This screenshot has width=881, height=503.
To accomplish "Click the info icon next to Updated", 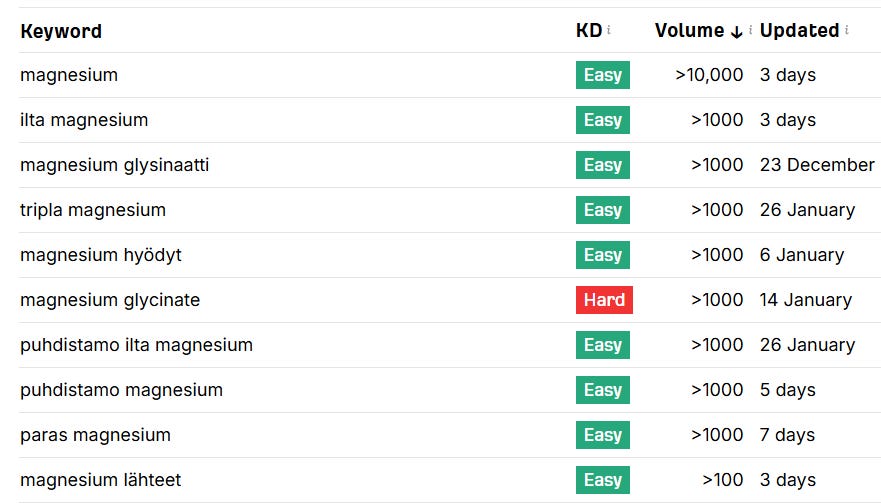I will coord(847,30).
